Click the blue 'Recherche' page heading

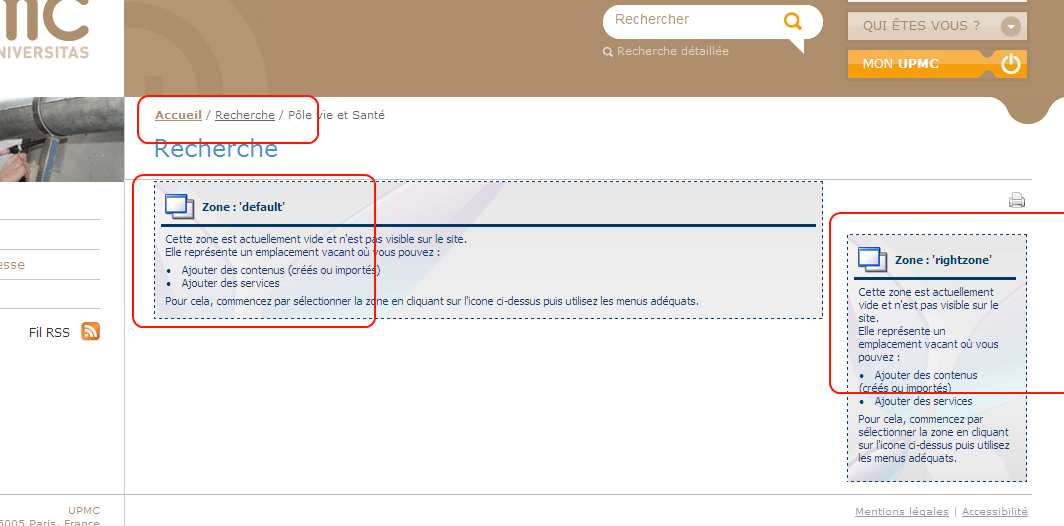(215, 149)
